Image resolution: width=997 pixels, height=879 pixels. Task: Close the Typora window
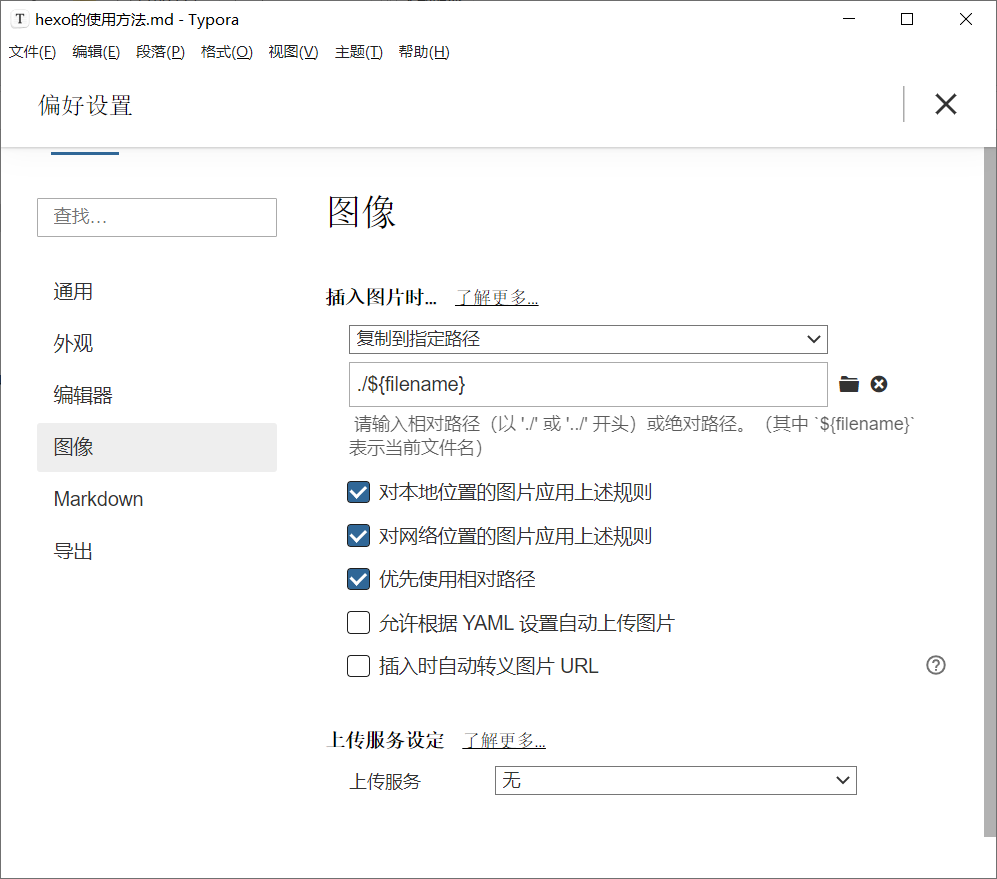[x=965, y=19]
